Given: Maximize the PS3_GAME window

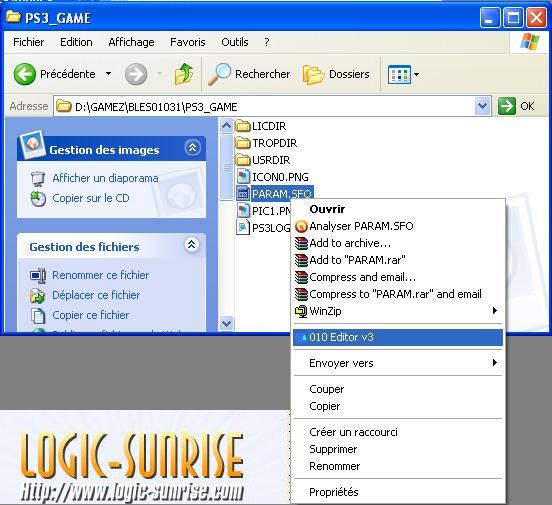Looking at the screenshot, I should pos(513,18).
